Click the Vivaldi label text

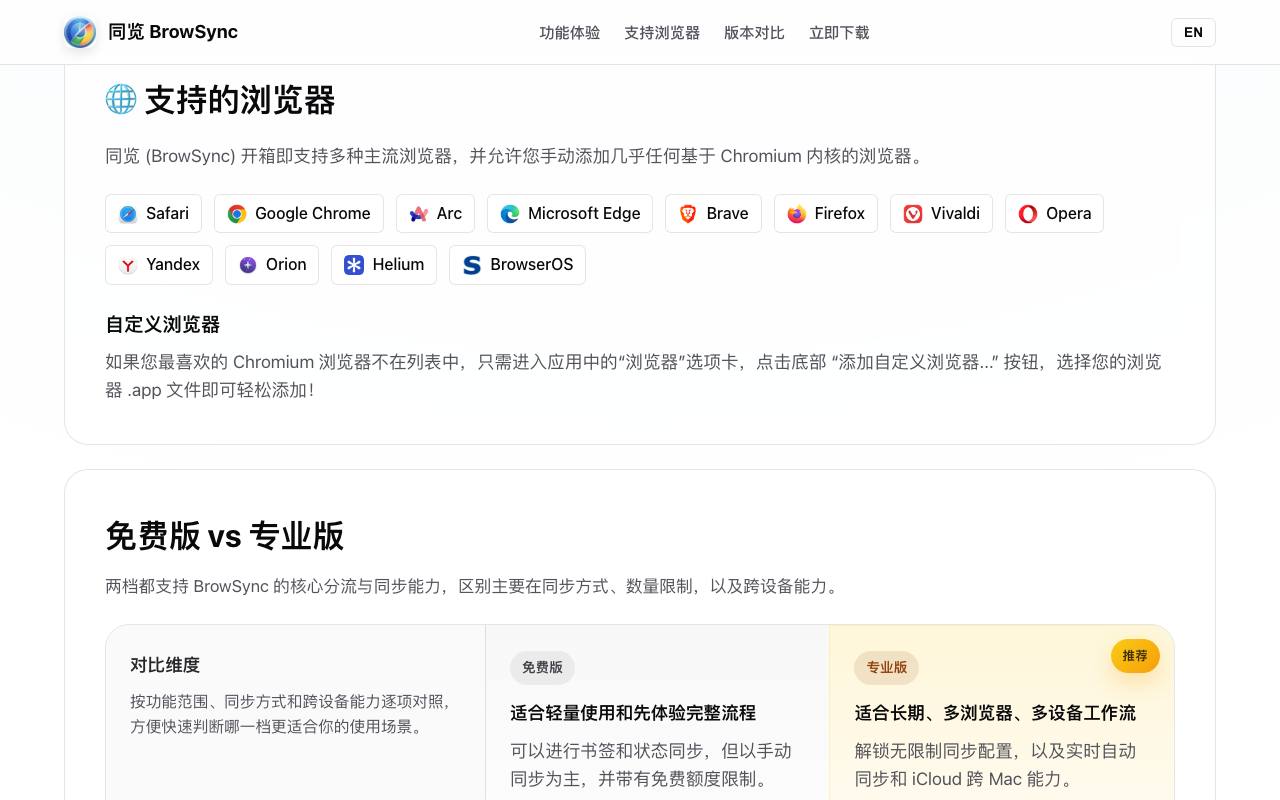(955, 213)
